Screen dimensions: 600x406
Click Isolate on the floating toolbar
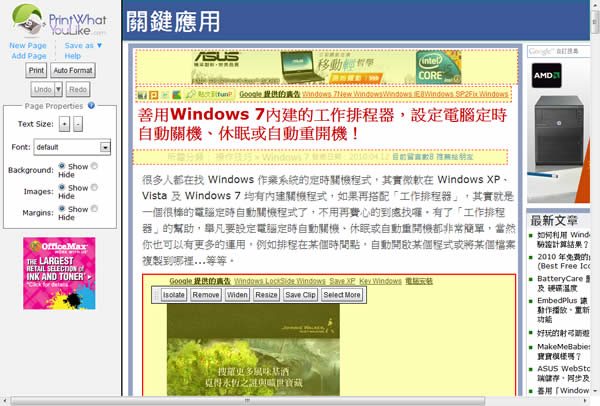pyautogui.click(x=174, y=295)
